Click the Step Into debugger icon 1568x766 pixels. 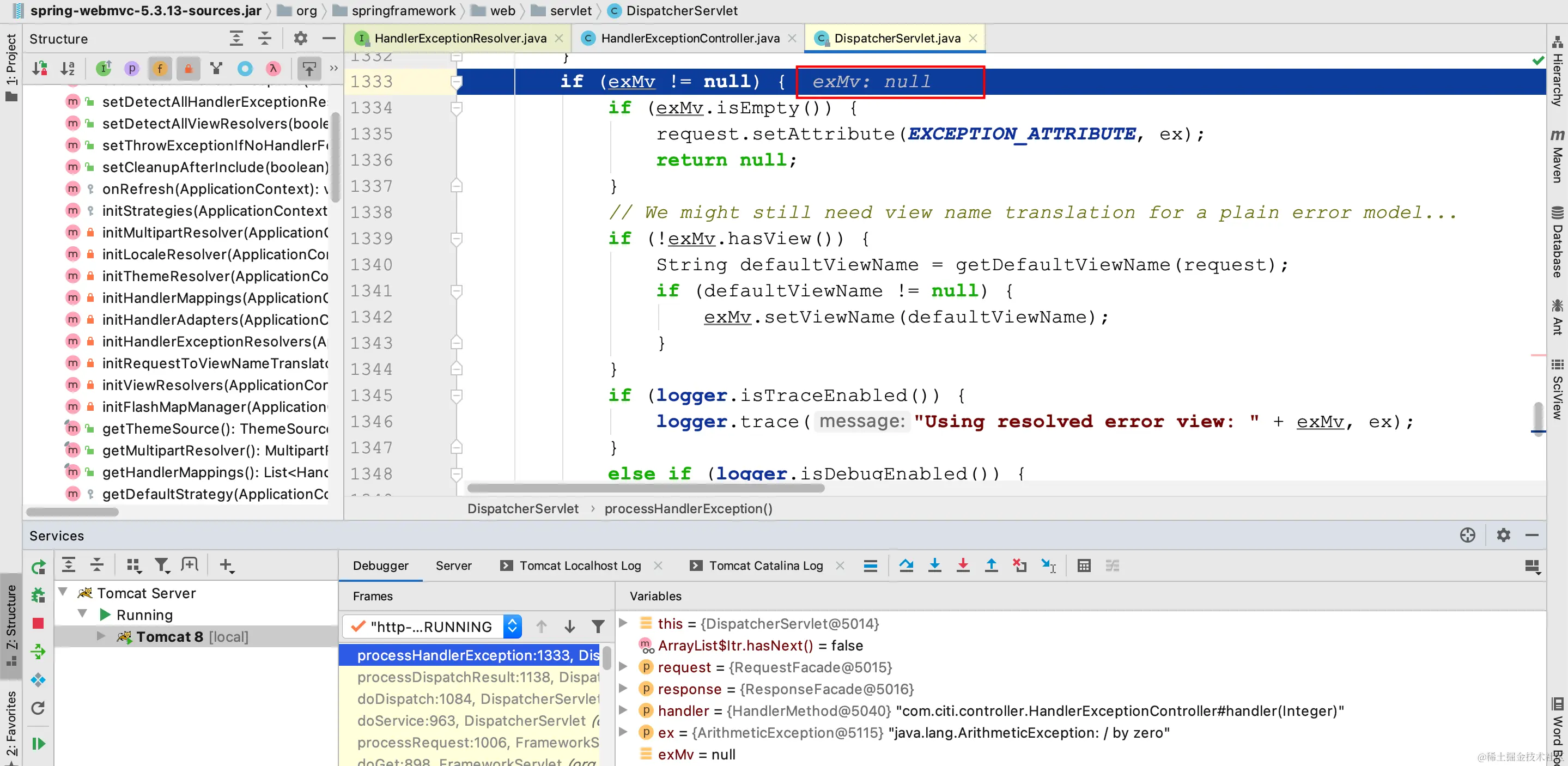[x=934, y=565]
